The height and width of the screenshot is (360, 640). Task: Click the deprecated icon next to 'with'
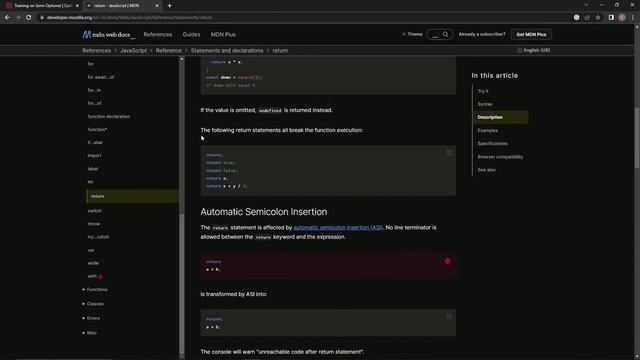[x=100, y=276]
